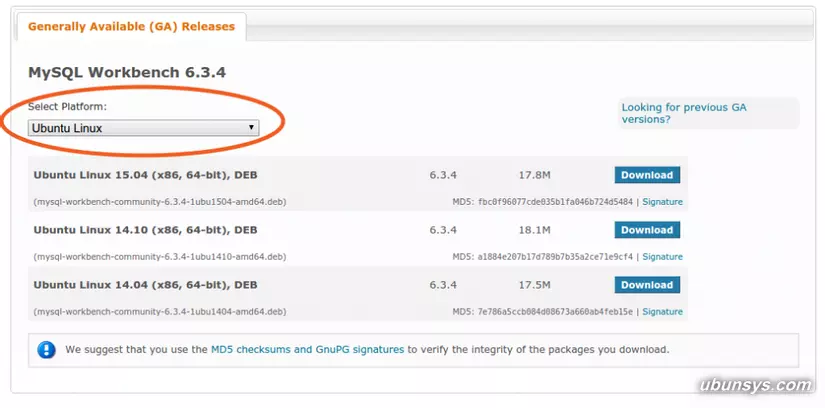Click the filename mysql-workbench-community-6.3.4-1ubu1504-amd64.deb
Screen dimensions: 825x408
click(160, 202)
